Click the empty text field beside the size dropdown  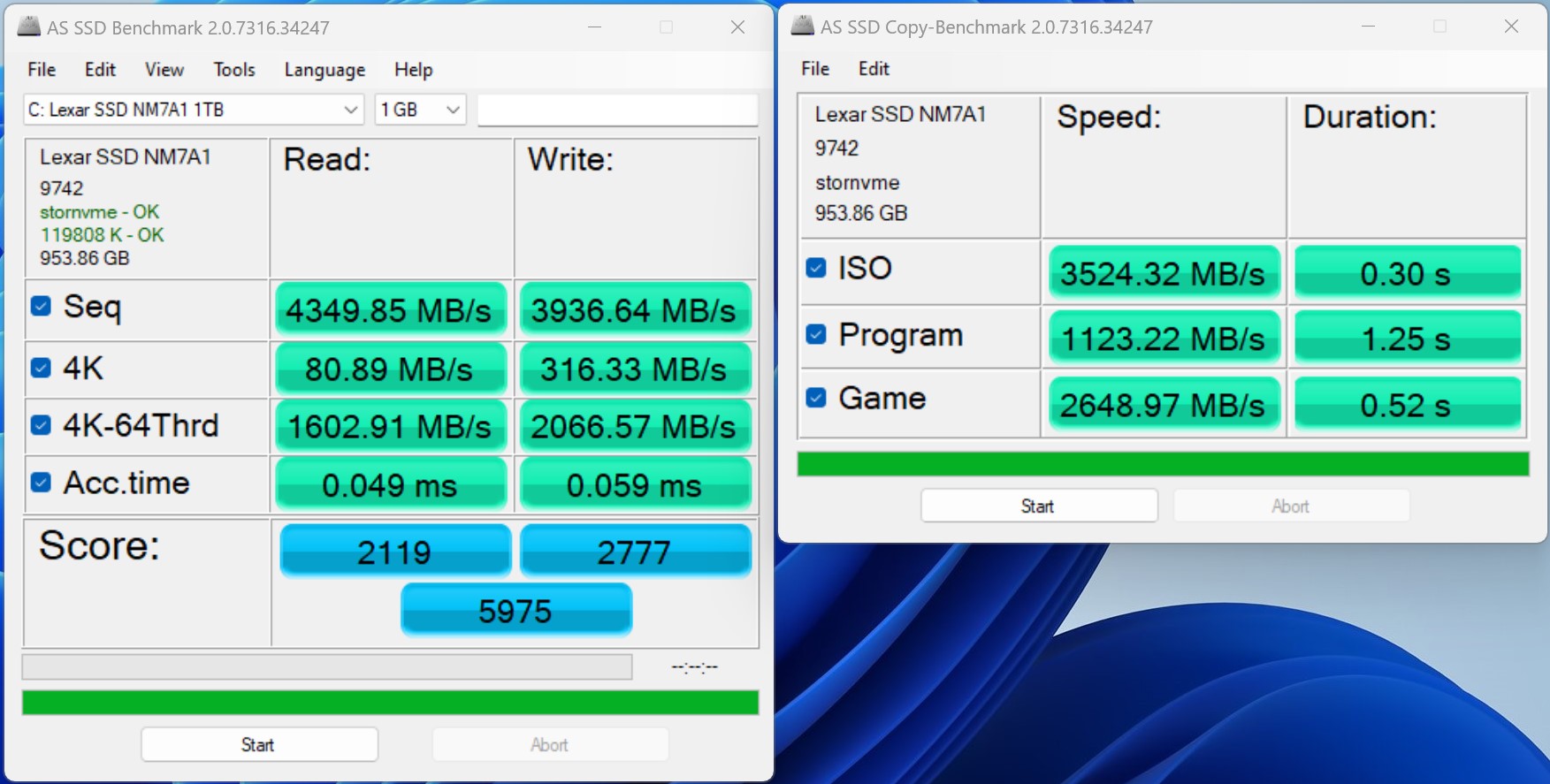[617, 110]
